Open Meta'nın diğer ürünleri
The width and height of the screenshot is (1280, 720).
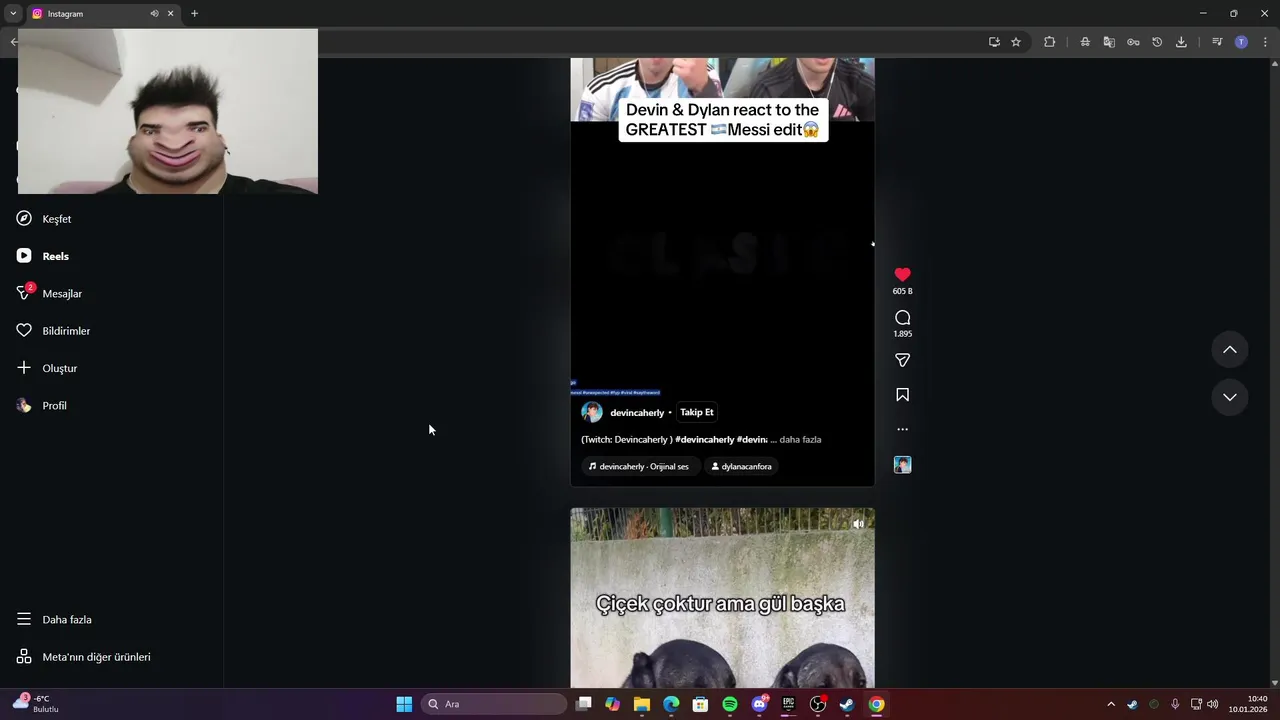click(x=84, y=657)
